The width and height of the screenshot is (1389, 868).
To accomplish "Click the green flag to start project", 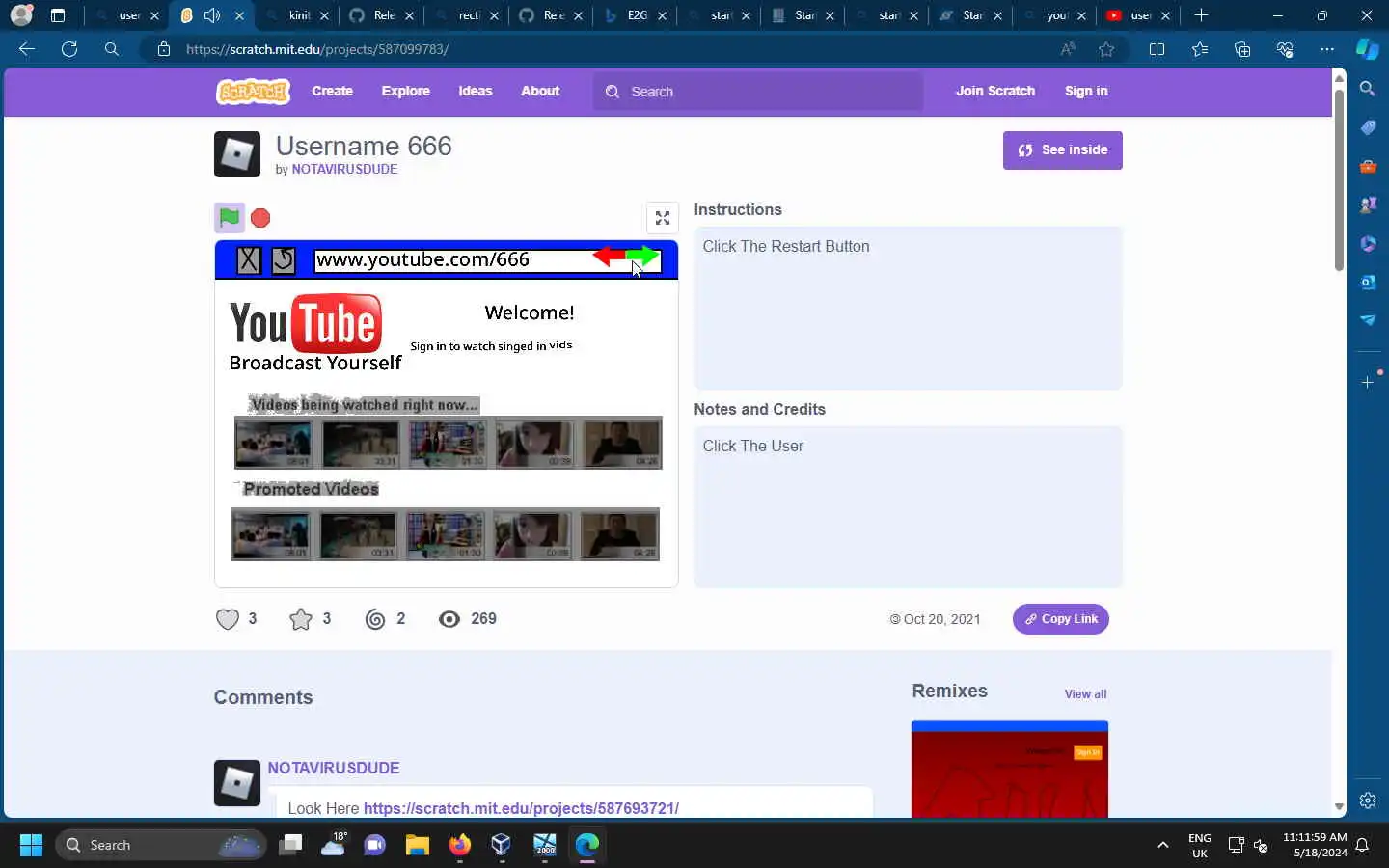I will (230, 218).
